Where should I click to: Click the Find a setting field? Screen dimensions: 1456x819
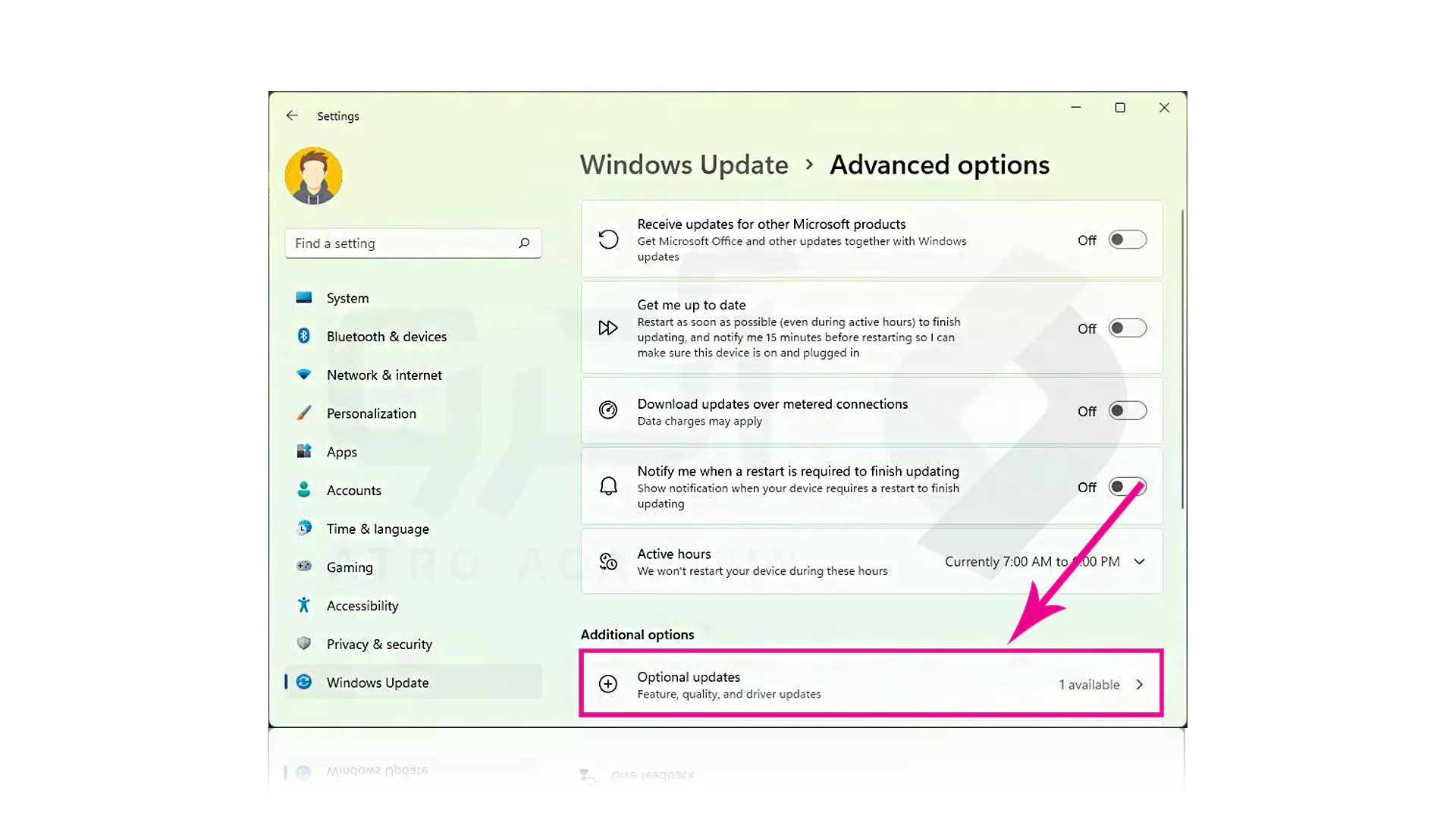[402, 243]
